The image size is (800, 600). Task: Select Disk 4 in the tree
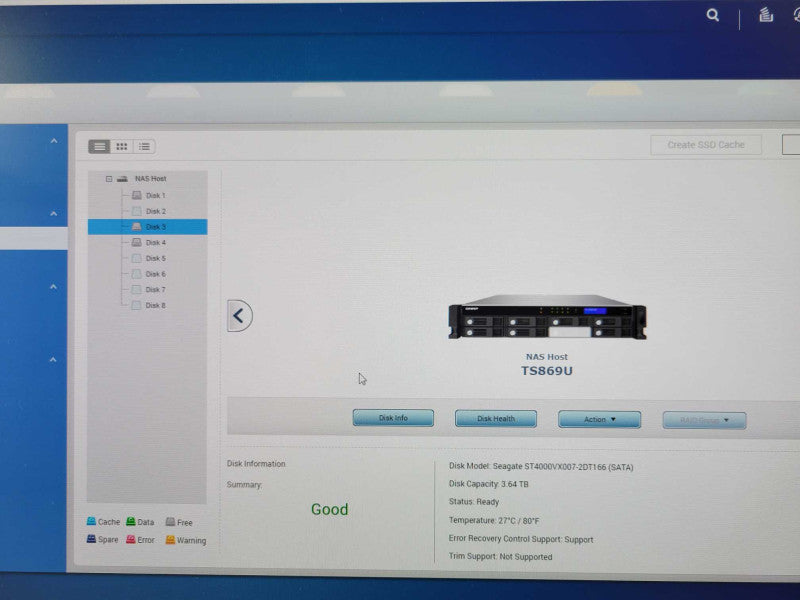coord(156,242)
